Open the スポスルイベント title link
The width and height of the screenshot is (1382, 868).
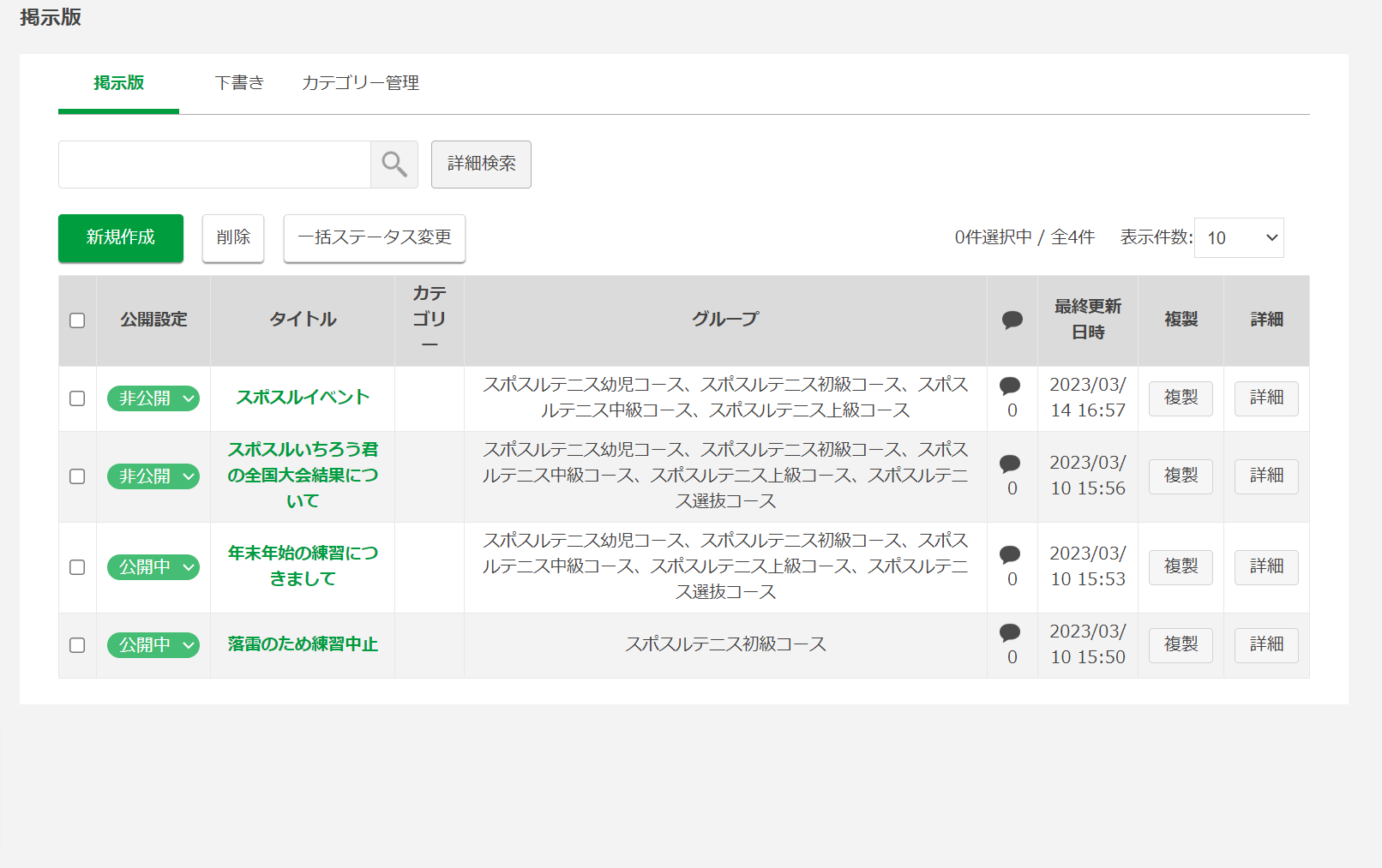pyautogui.click(x=303, y=398)
